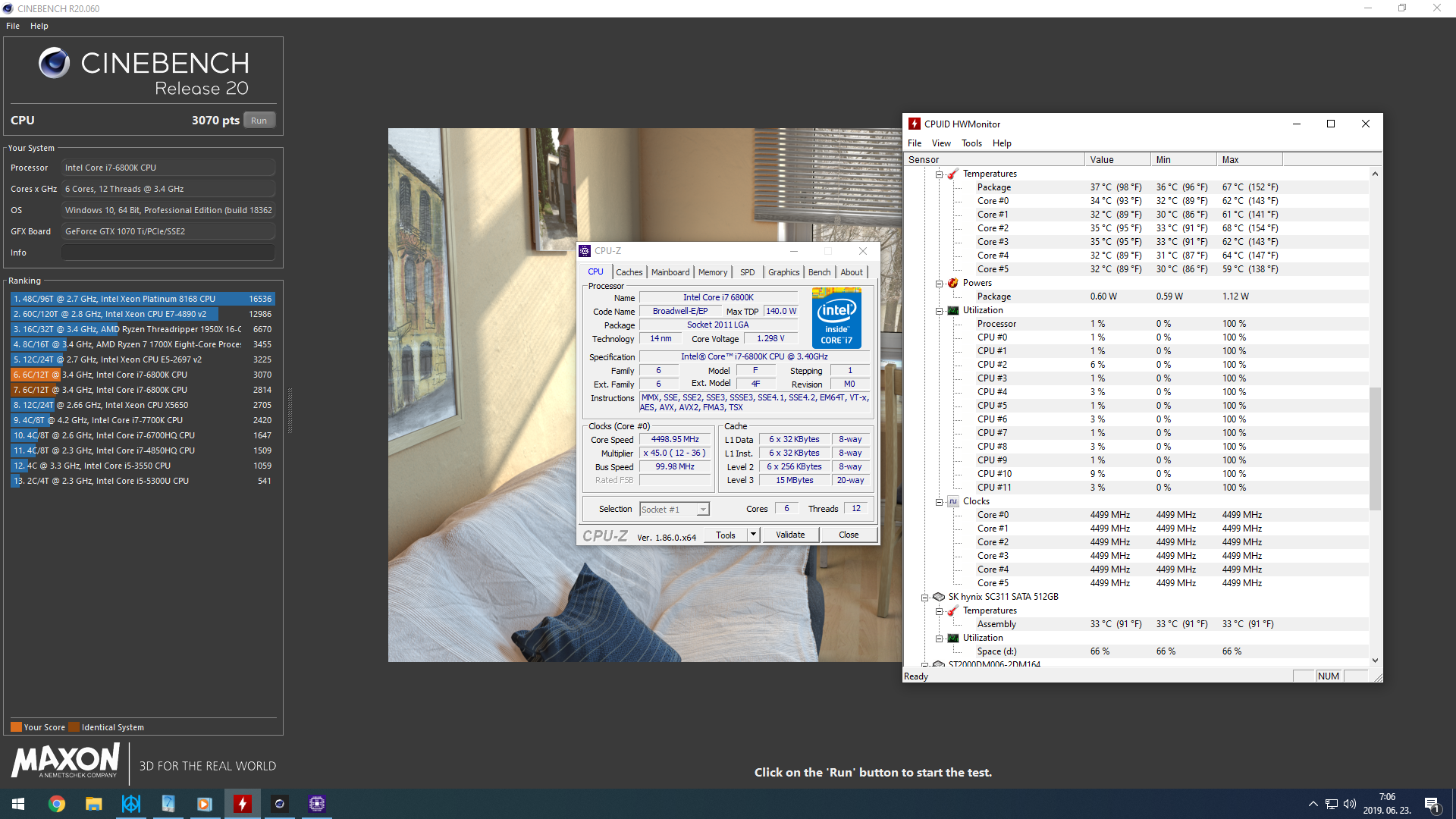This screenshot has width=1456, height=819.
Task: Click the Clocks waveform icon in HWMonitor
Action: pos(953,501)
